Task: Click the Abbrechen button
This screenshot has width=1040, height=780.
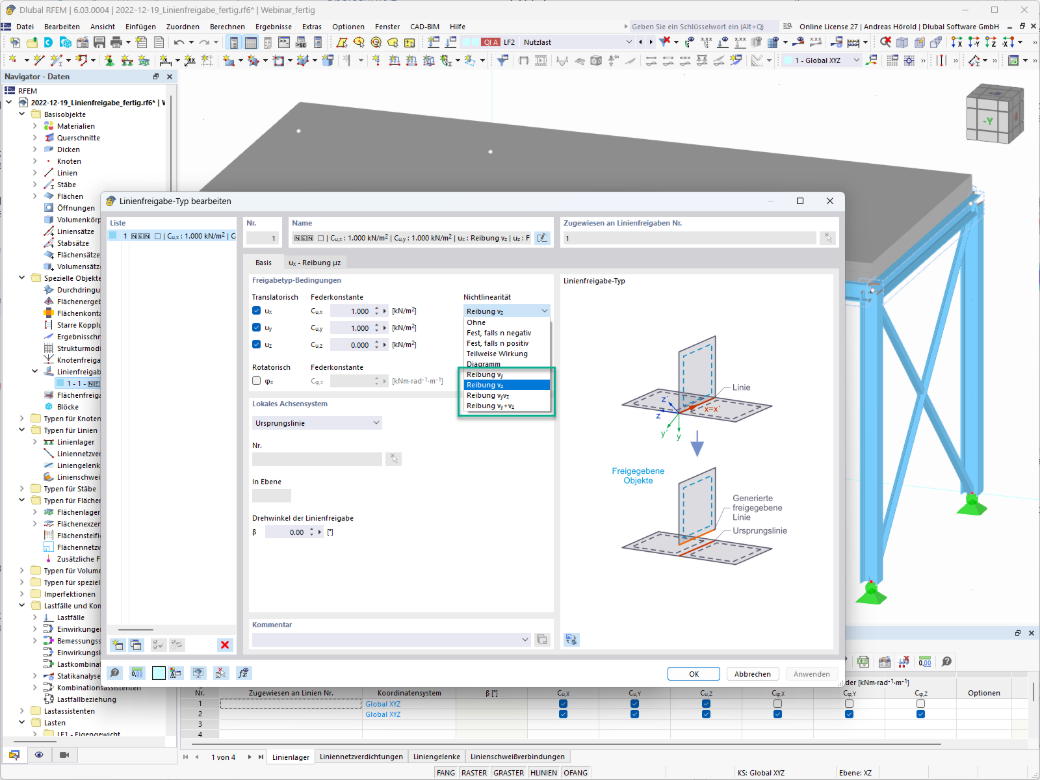Action: [752, 674]
